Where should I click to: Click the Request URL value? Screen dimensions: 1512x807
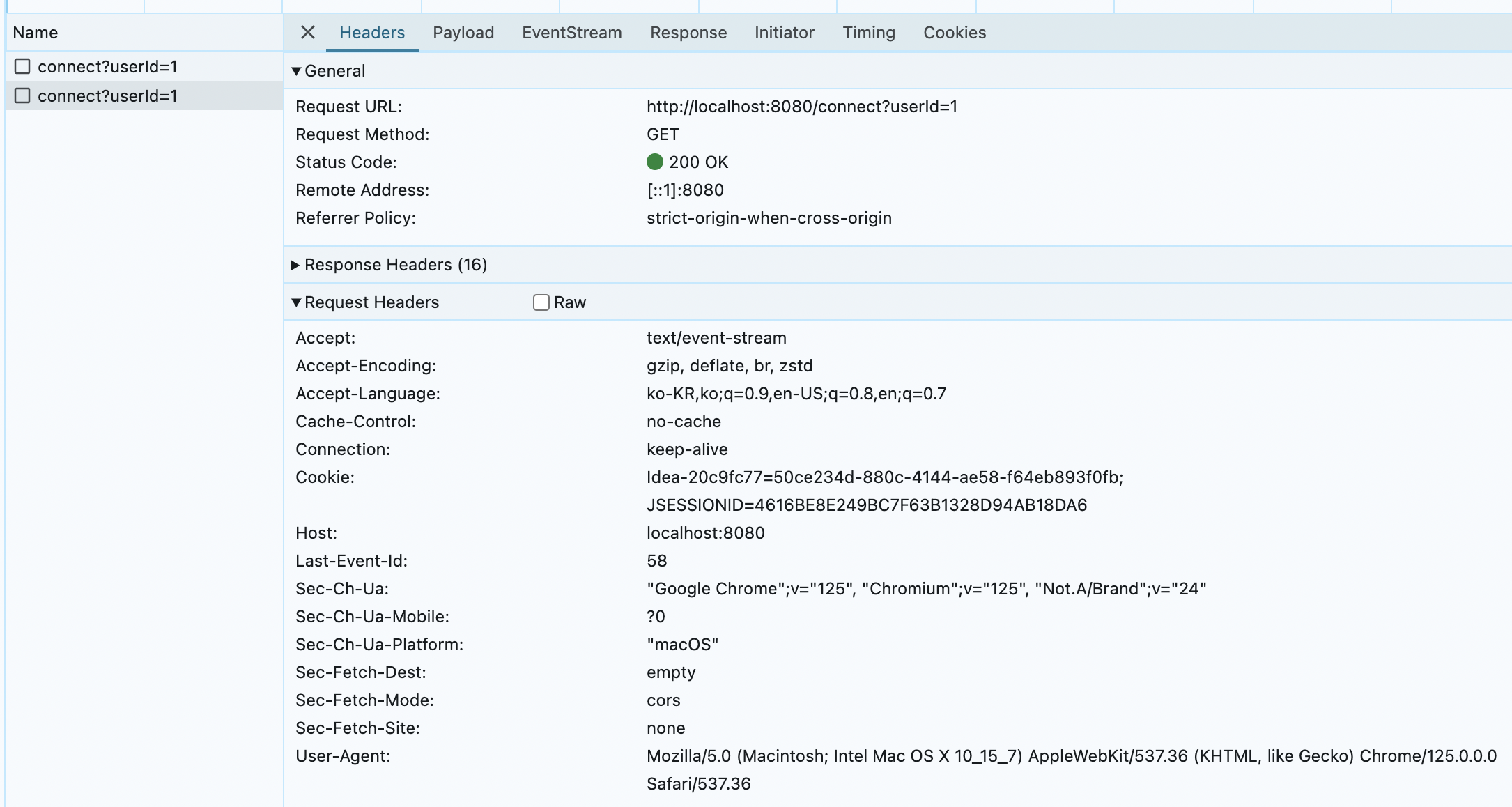click(801, 107)
